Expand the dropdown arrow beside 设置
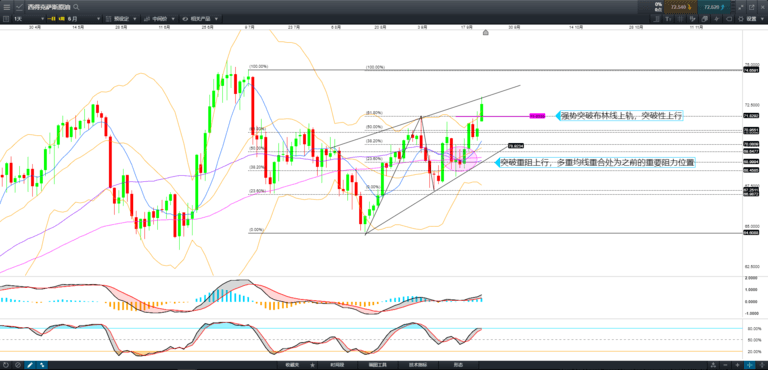The width and height of the screenshot is (768, 370). pos(762,19)
